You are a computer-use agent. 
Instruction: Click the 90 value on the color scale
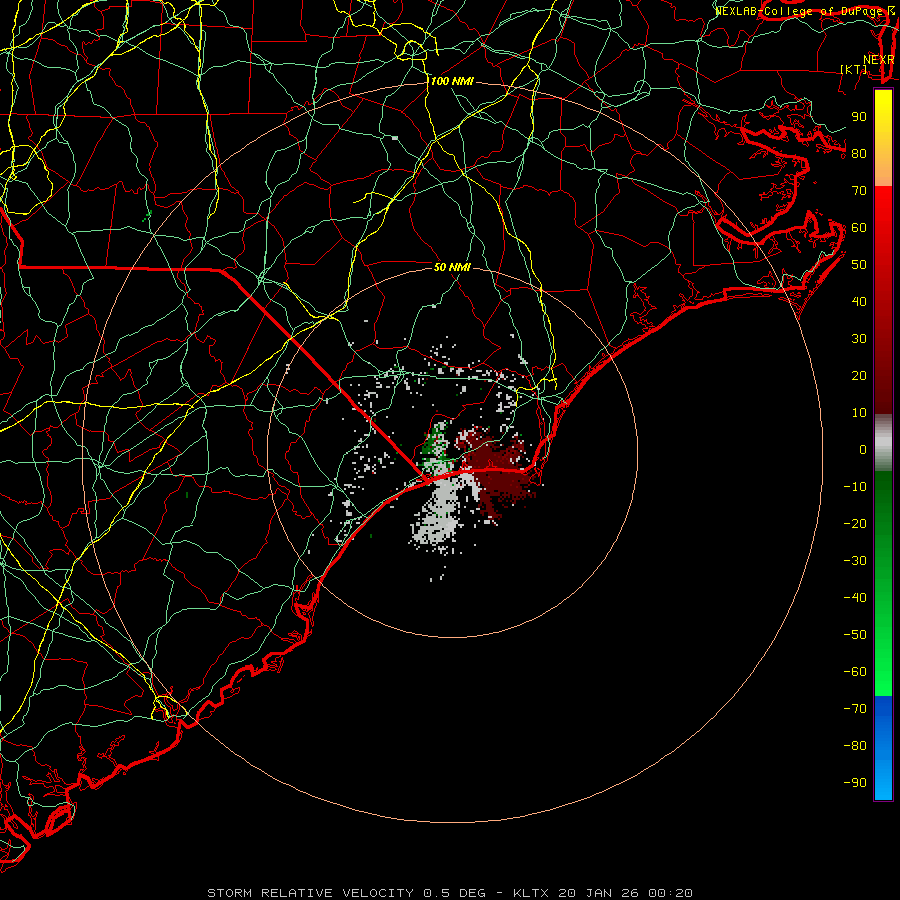[859, 117]
